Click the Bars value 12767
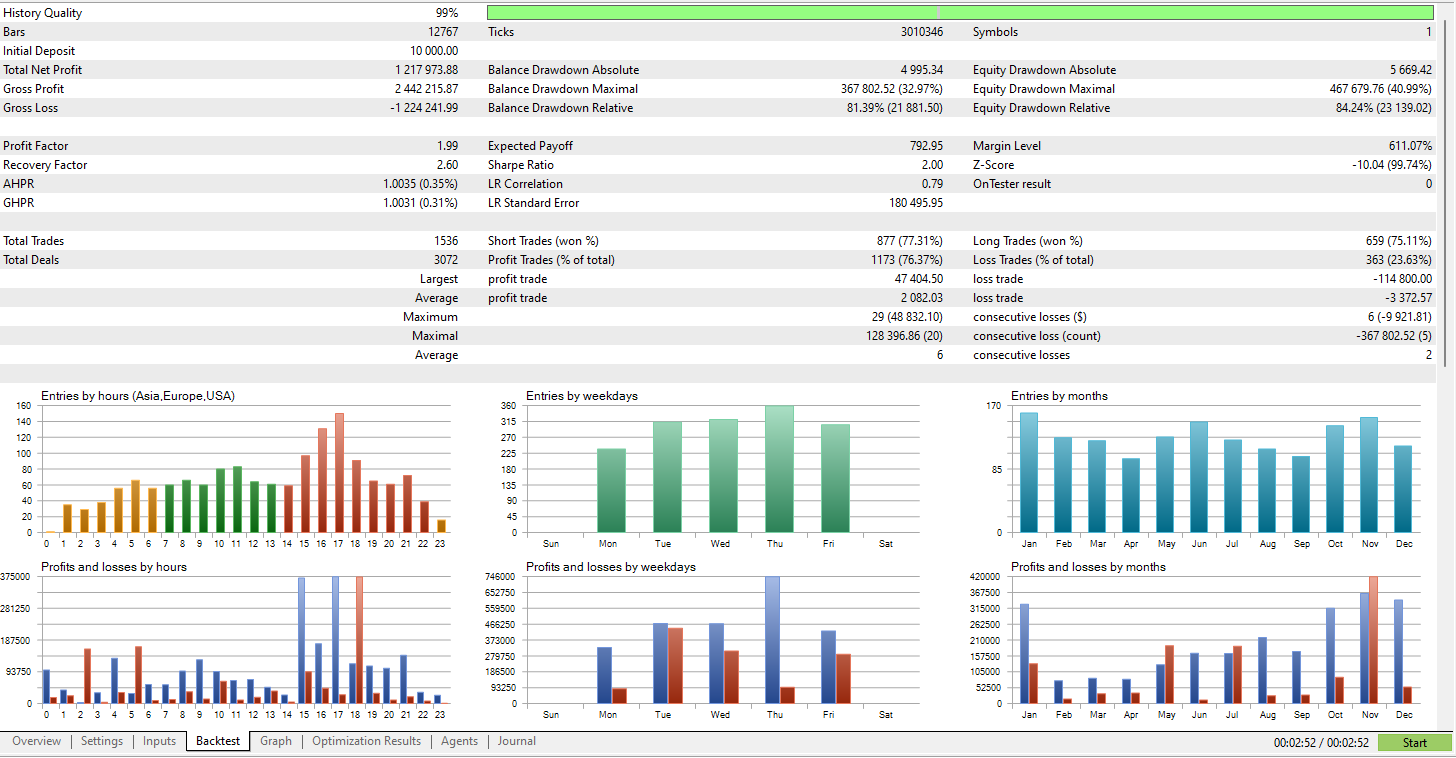This screenshot has width=1456, height=758. click(x=441, y=32)
